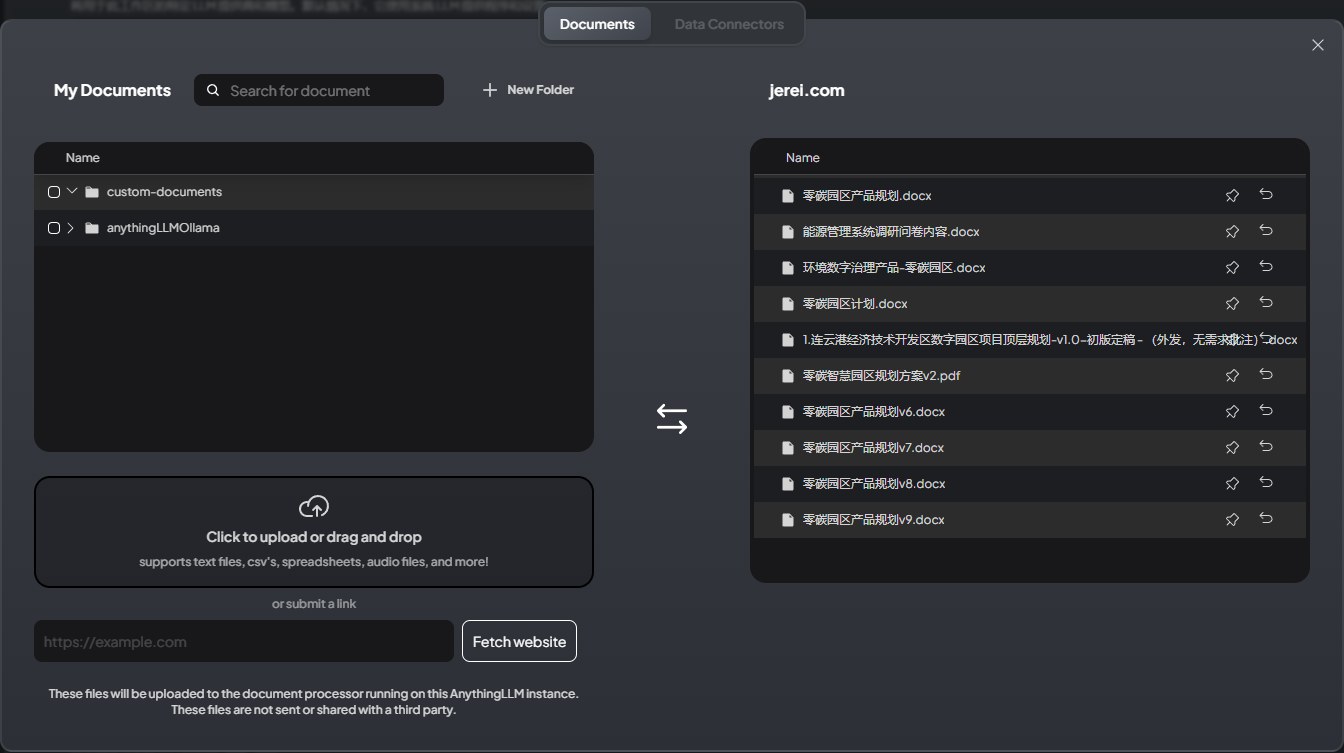Click file name 零碳智慧园区规划方案v2.pdf
Viewport: 1344px width, 753px height.
tap(881, 376)
